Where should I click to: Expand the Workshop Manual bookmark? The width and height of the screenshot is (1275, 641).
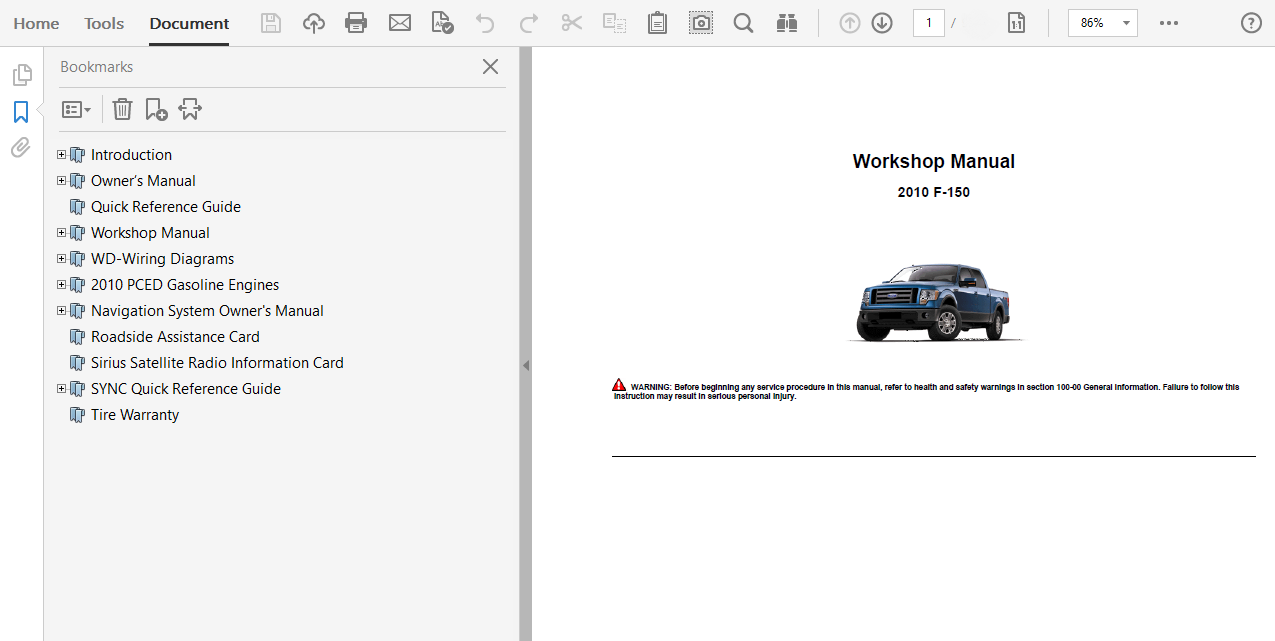62,233
